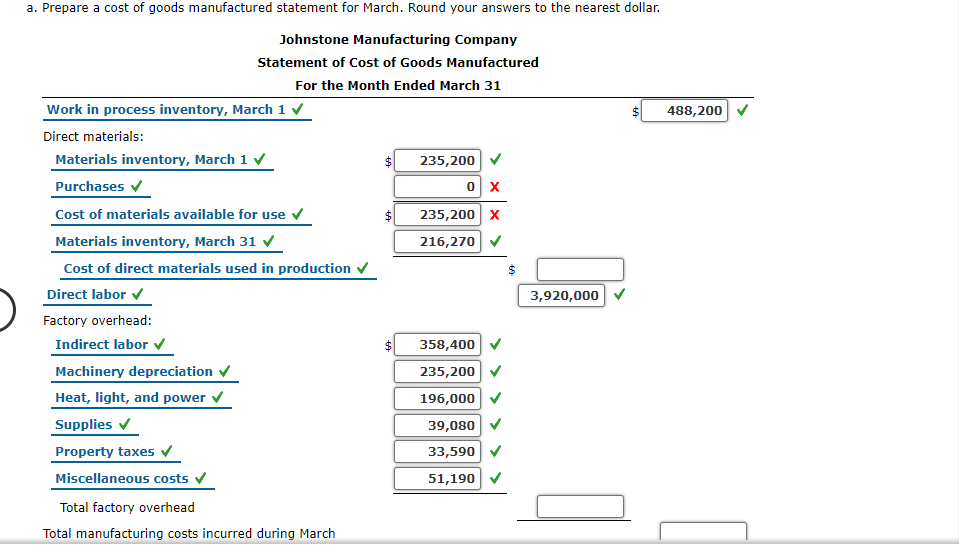Image resolution: width=959 pixels, height=545 pixels.
Task: Click green check beside 3,920,000 amount
Action: tap(620, 294)
